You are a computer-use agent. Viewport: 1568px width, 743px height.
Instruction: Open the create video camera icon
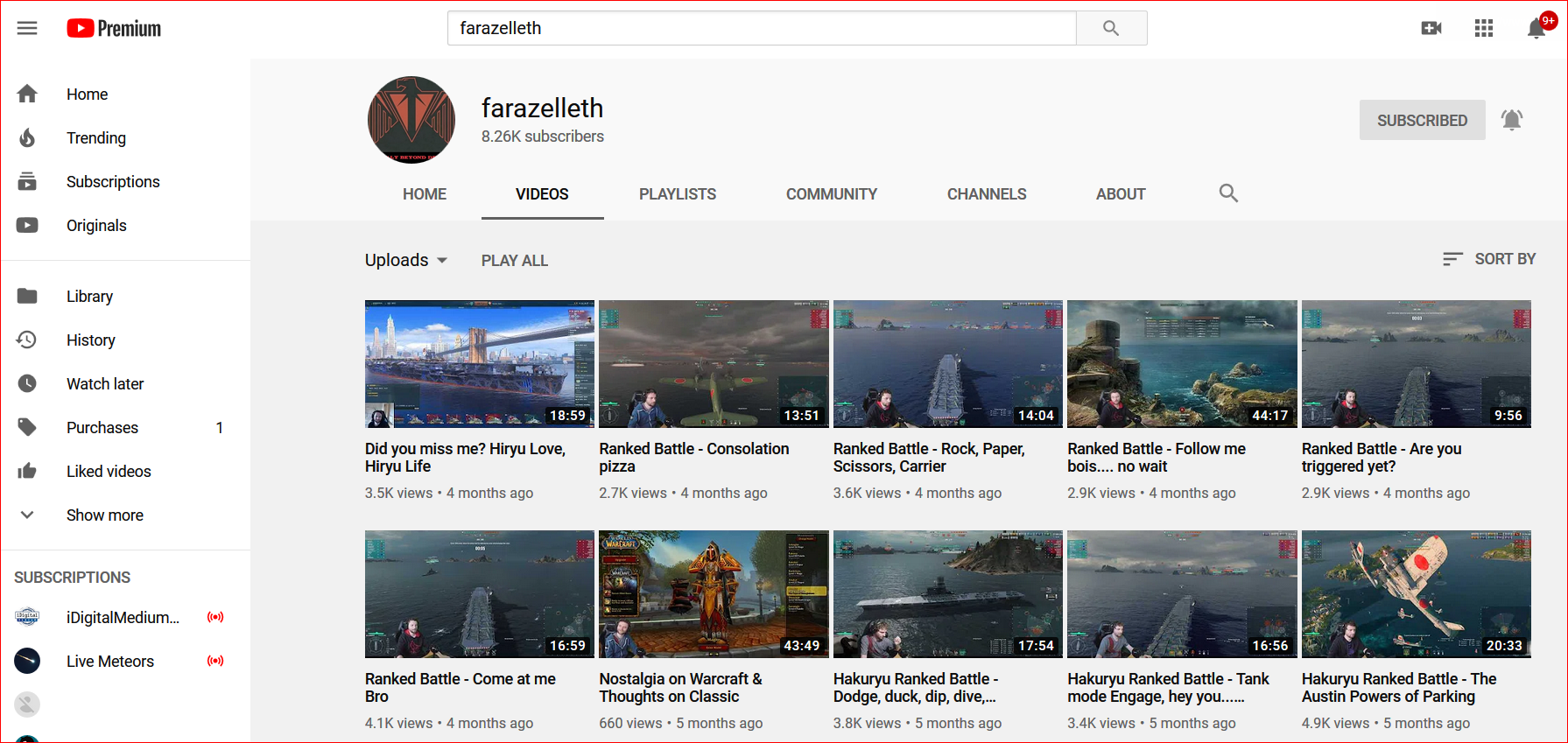(x=1431, y=29)
